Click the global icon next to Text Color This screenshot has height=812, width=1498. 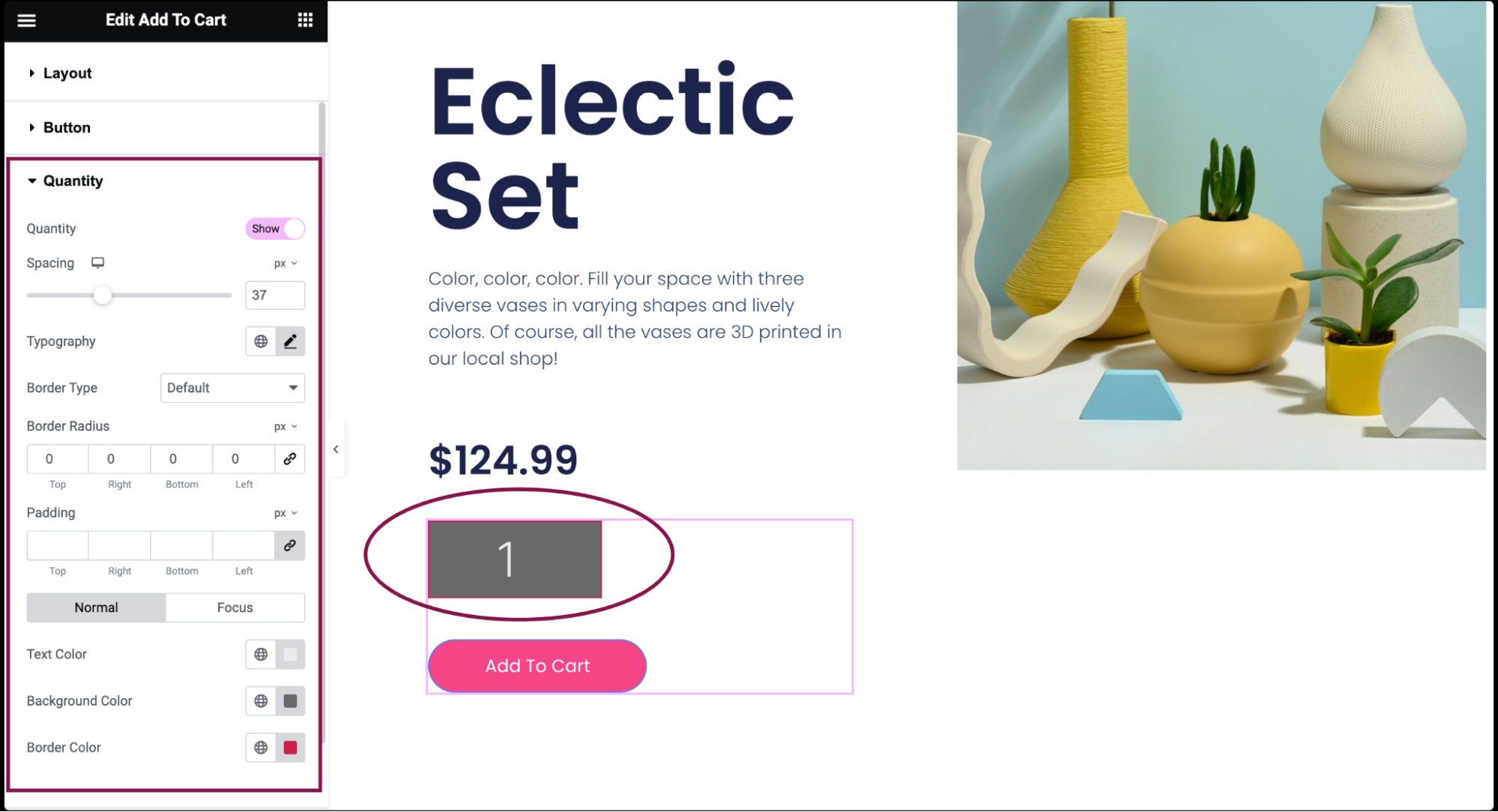261,654
